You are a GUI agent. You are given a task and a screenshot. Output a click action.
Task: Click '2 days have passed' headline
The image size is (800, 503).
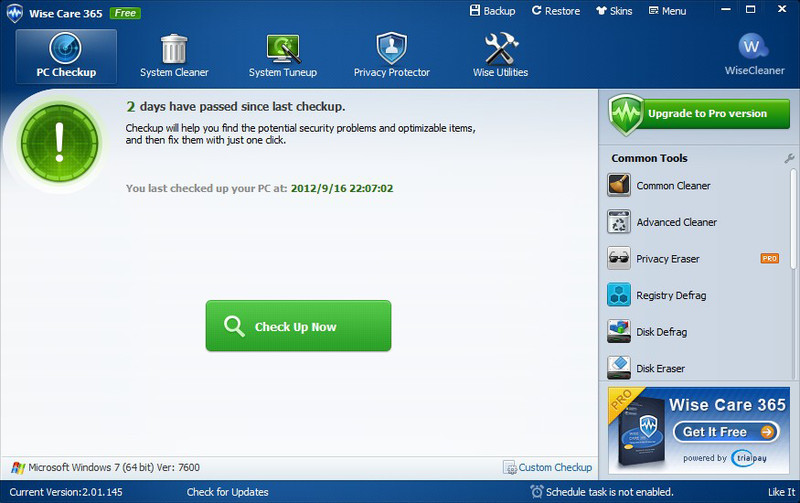point(235,106)
